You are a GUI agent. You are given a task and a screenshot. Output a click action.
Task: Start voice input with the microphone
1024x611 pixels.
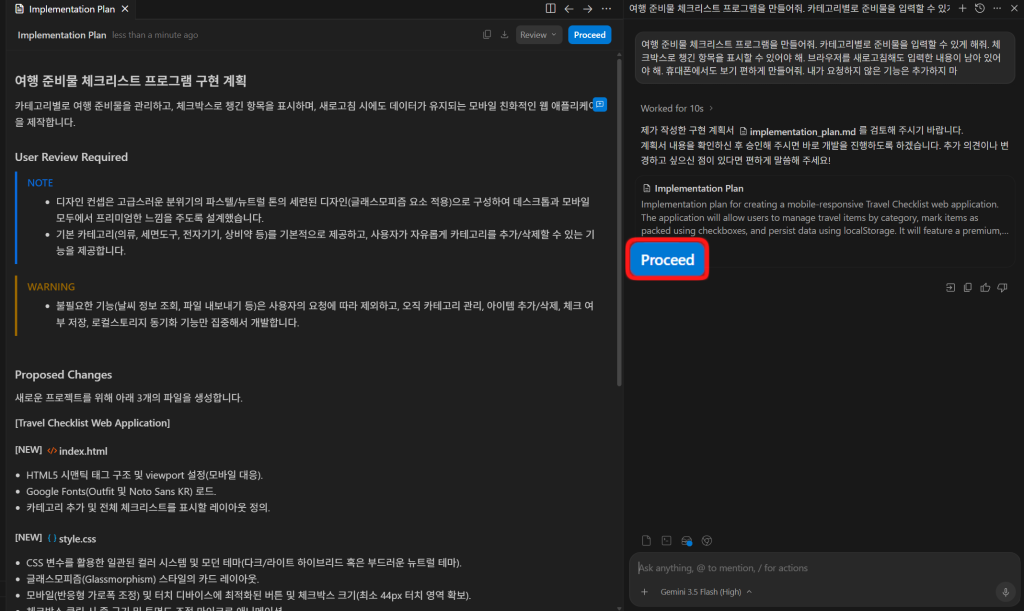tap(1006, 592)
